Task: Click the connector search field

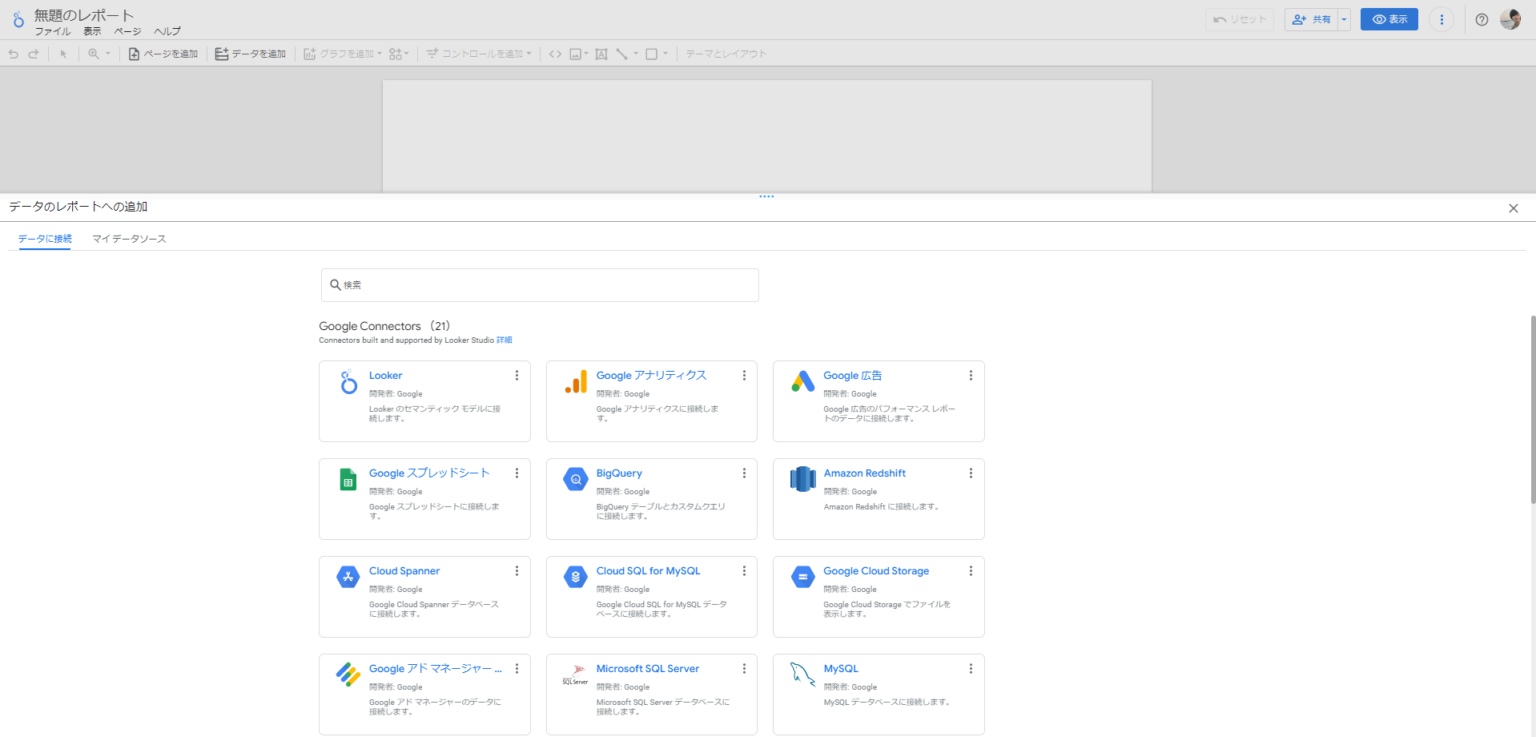Action: (540, 285)
